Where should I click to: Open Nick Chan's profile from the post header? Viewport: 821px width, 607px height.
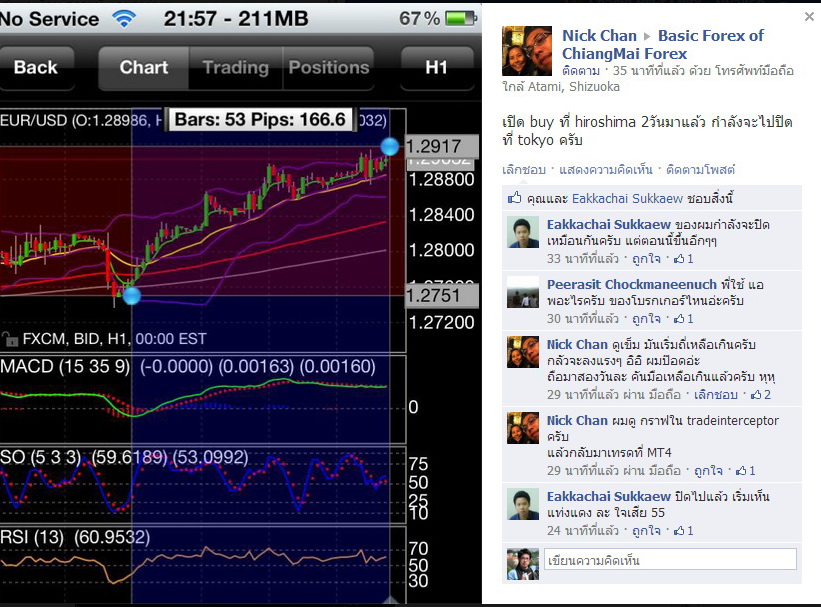[x=600, y=36]
